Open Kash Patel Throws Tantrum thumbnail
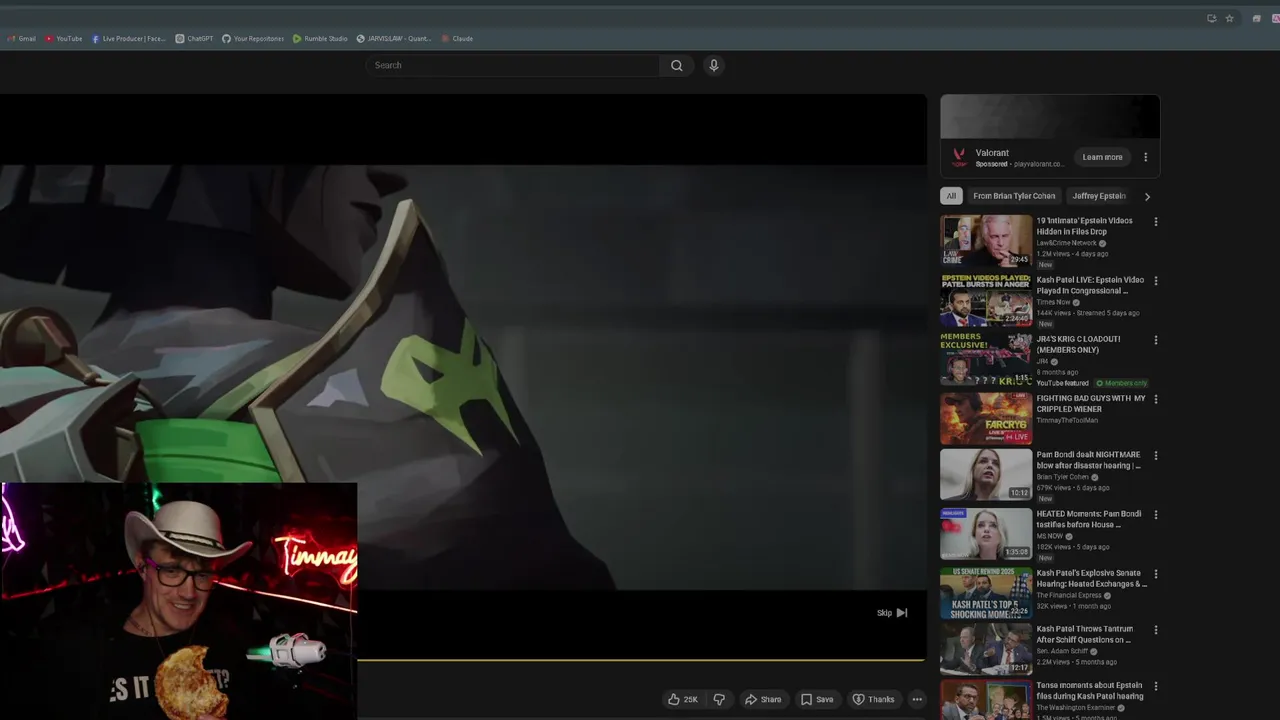The image size is (1280, 720). (986, 649)
